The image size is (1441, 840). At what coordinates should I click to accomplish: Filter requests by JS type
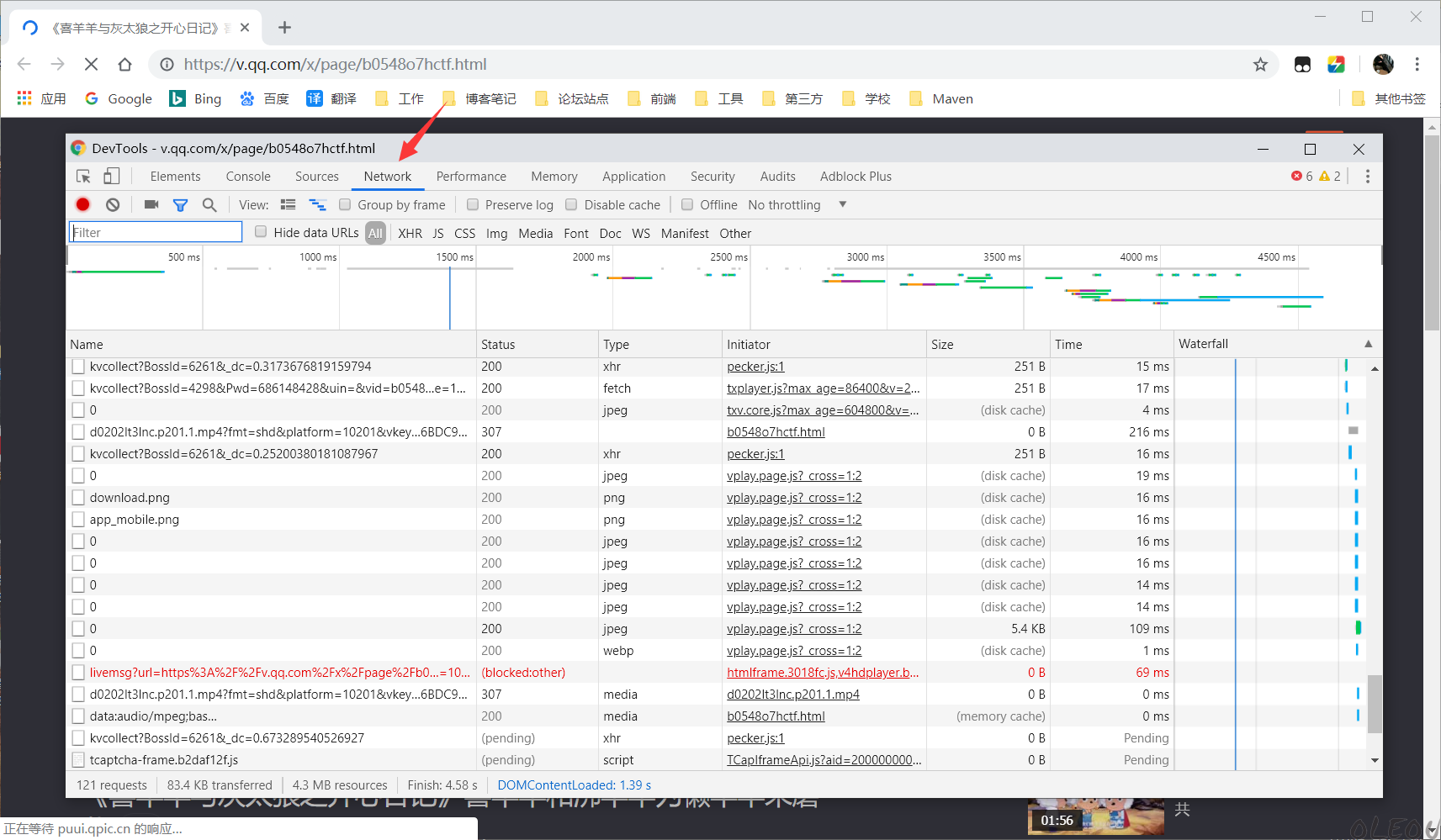[438, 233]
